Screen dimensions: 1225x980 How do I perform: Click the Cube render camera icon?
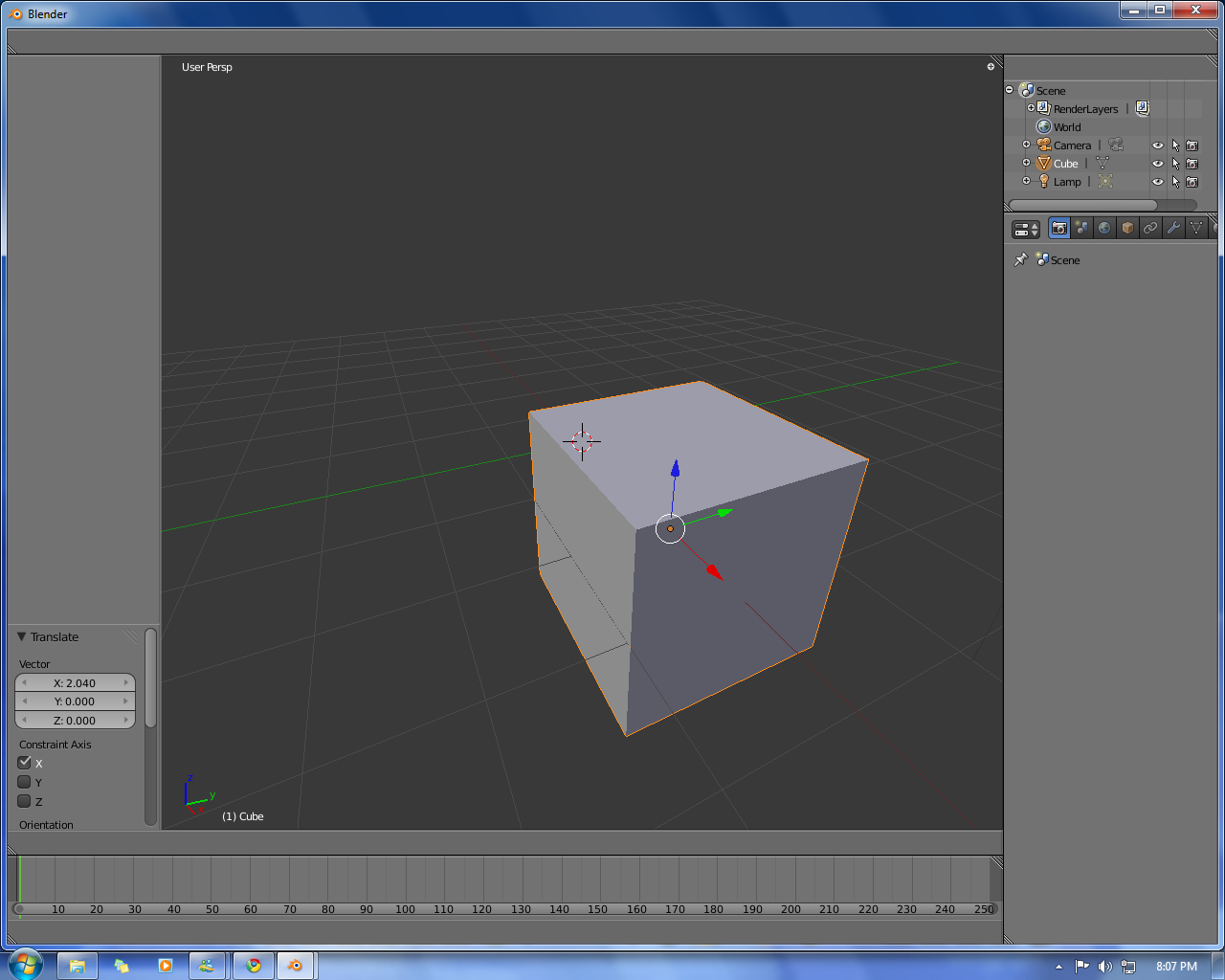pyautogui.click(x=1192, y=164)
